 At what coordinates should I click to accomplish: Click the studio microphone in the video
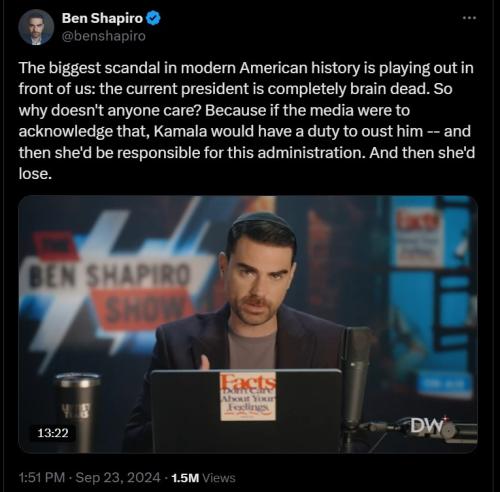tap(355, 377)
